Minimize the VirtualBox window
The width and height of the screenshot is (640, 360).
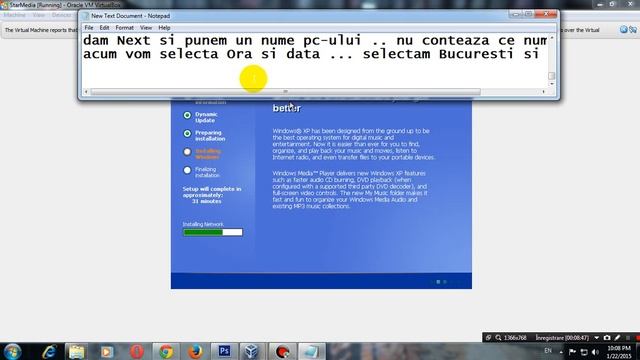pyautogui.click(x=600, y=4)
